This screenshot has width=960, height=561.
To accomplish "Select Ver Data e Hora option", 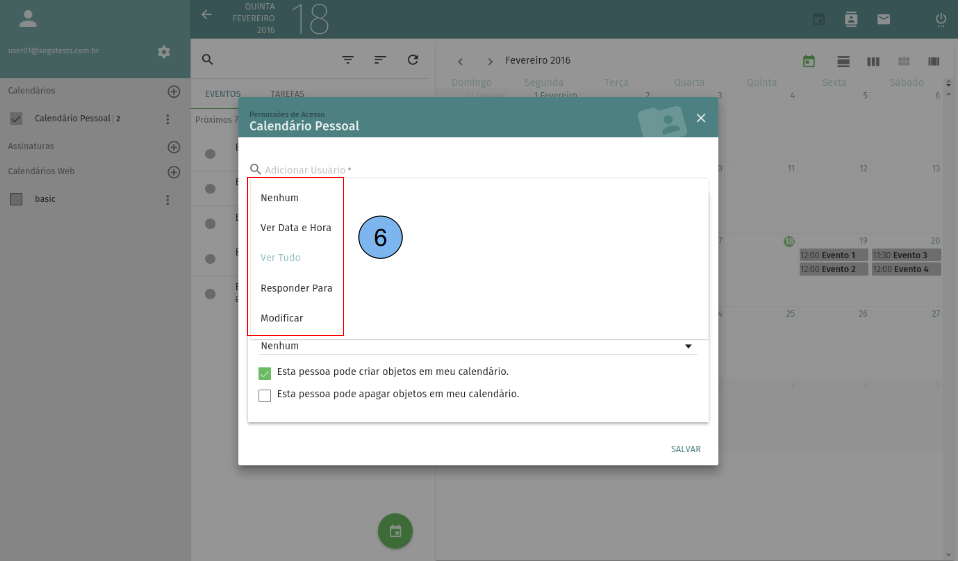I will (x=295, y=228).
